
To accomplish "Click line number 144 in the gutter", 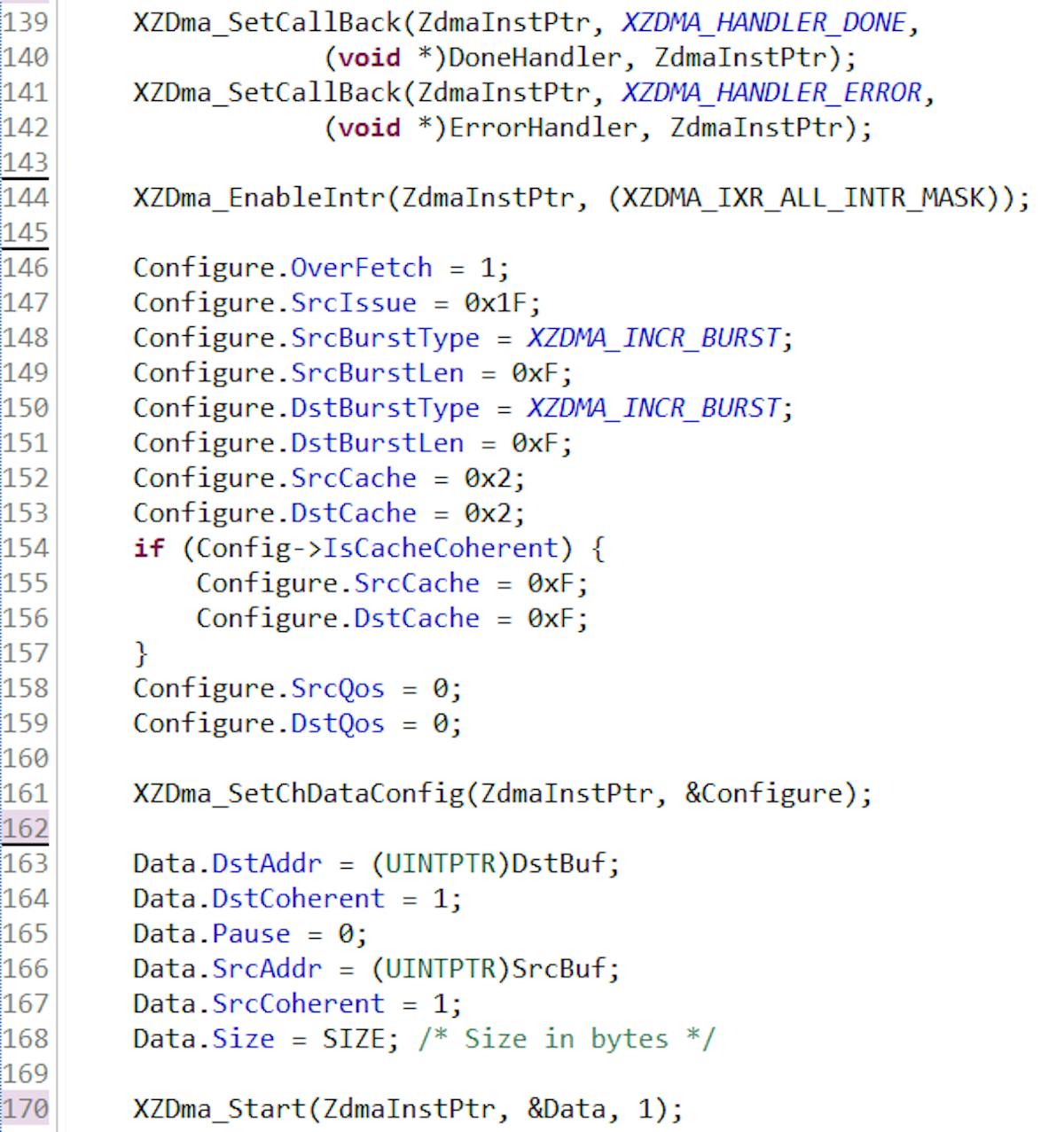I will coord(25,197).
